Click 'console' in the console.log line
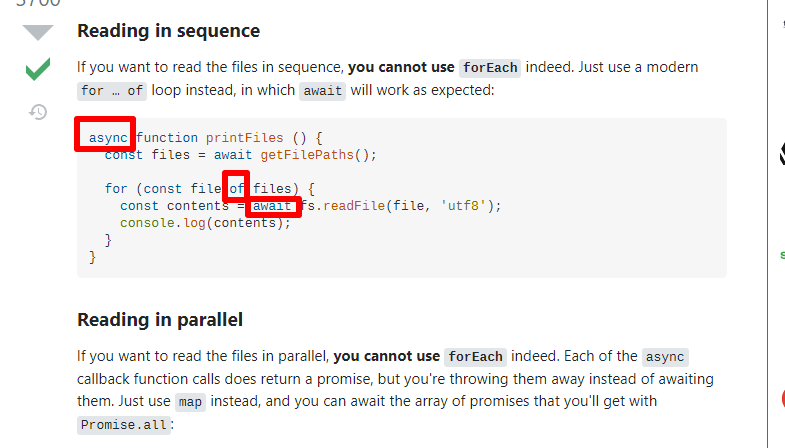This screenshot has height=448, width=785. point(147,223)
